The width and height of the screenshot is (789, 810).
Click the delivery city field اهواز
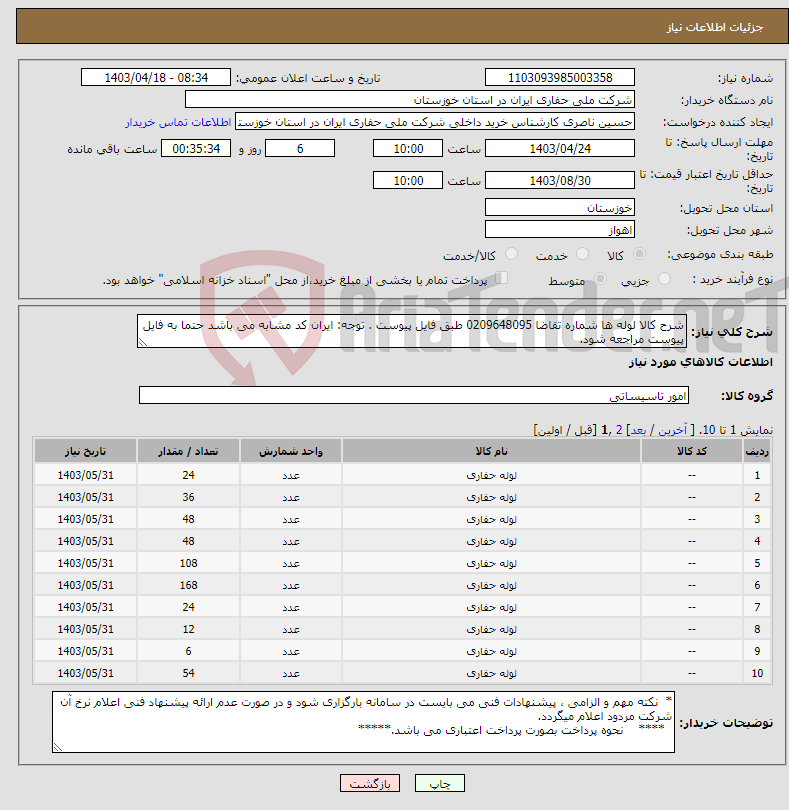pyautogui.click(x=560, y=229)
